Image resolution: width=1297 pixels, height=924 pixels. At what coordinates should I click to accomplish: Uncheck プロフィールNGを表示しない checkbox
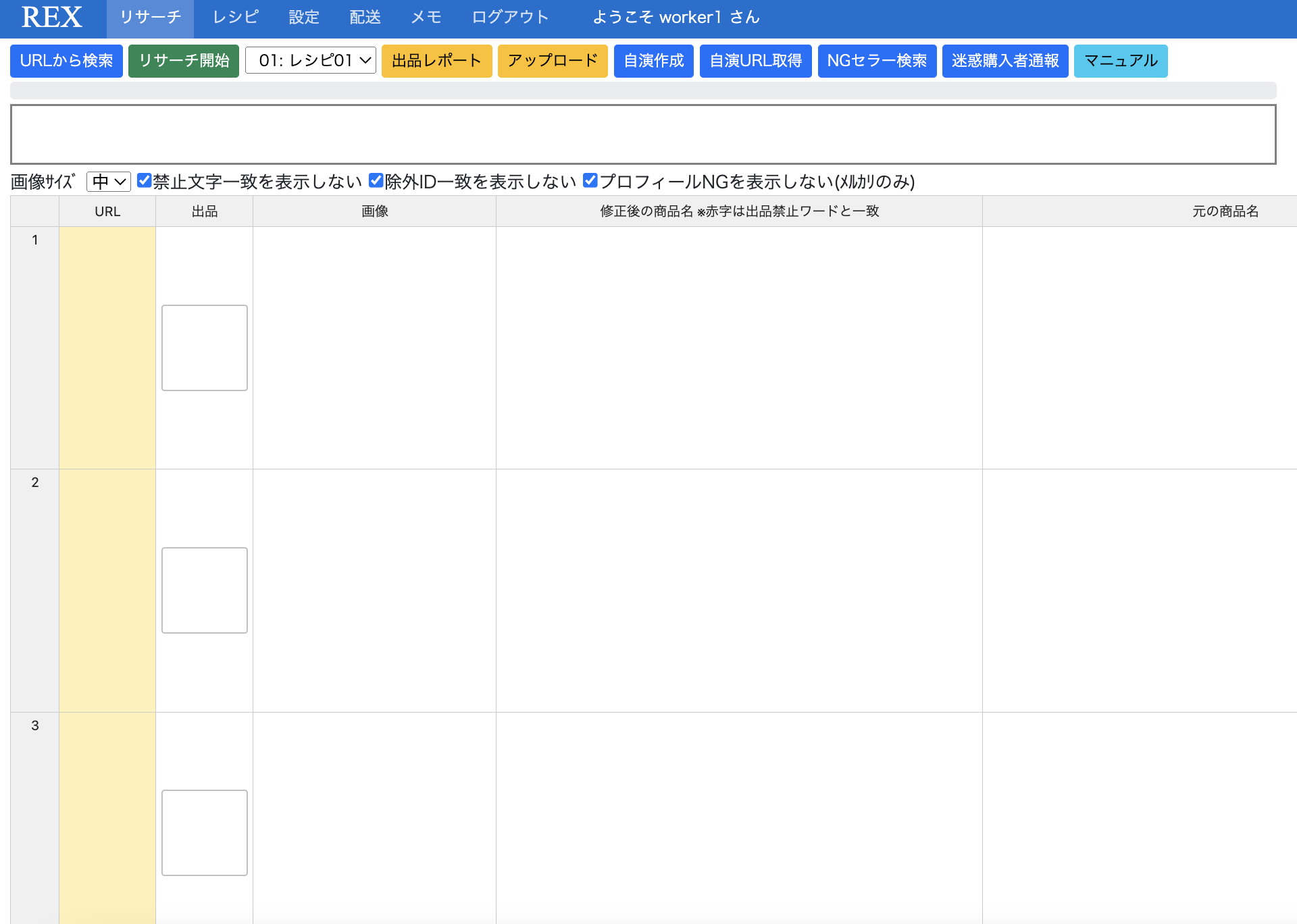(590, 180)
